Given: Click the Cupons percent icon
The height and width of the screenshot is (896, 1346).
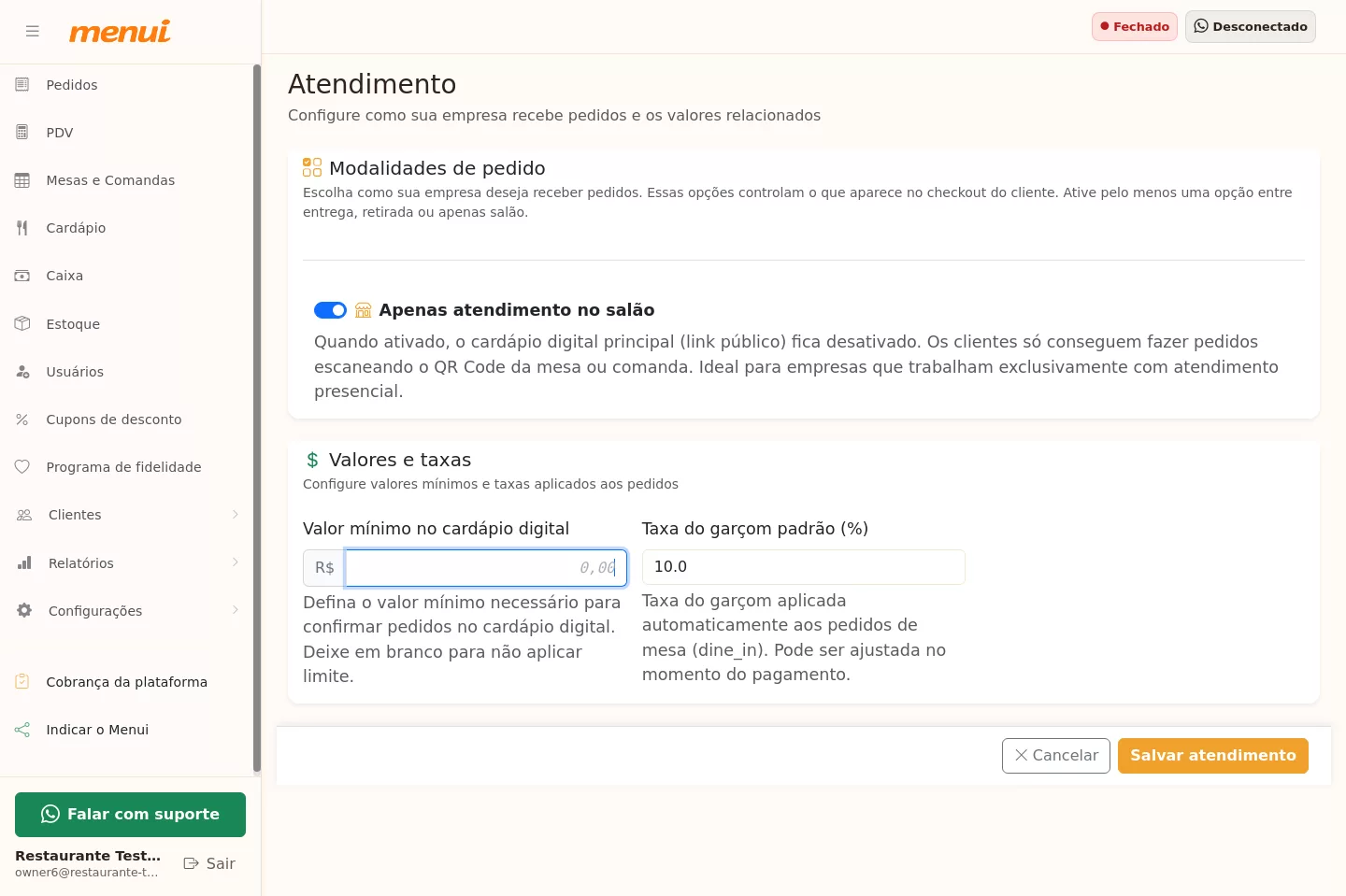Looking at the screenshot, I should tap(22, 420).
